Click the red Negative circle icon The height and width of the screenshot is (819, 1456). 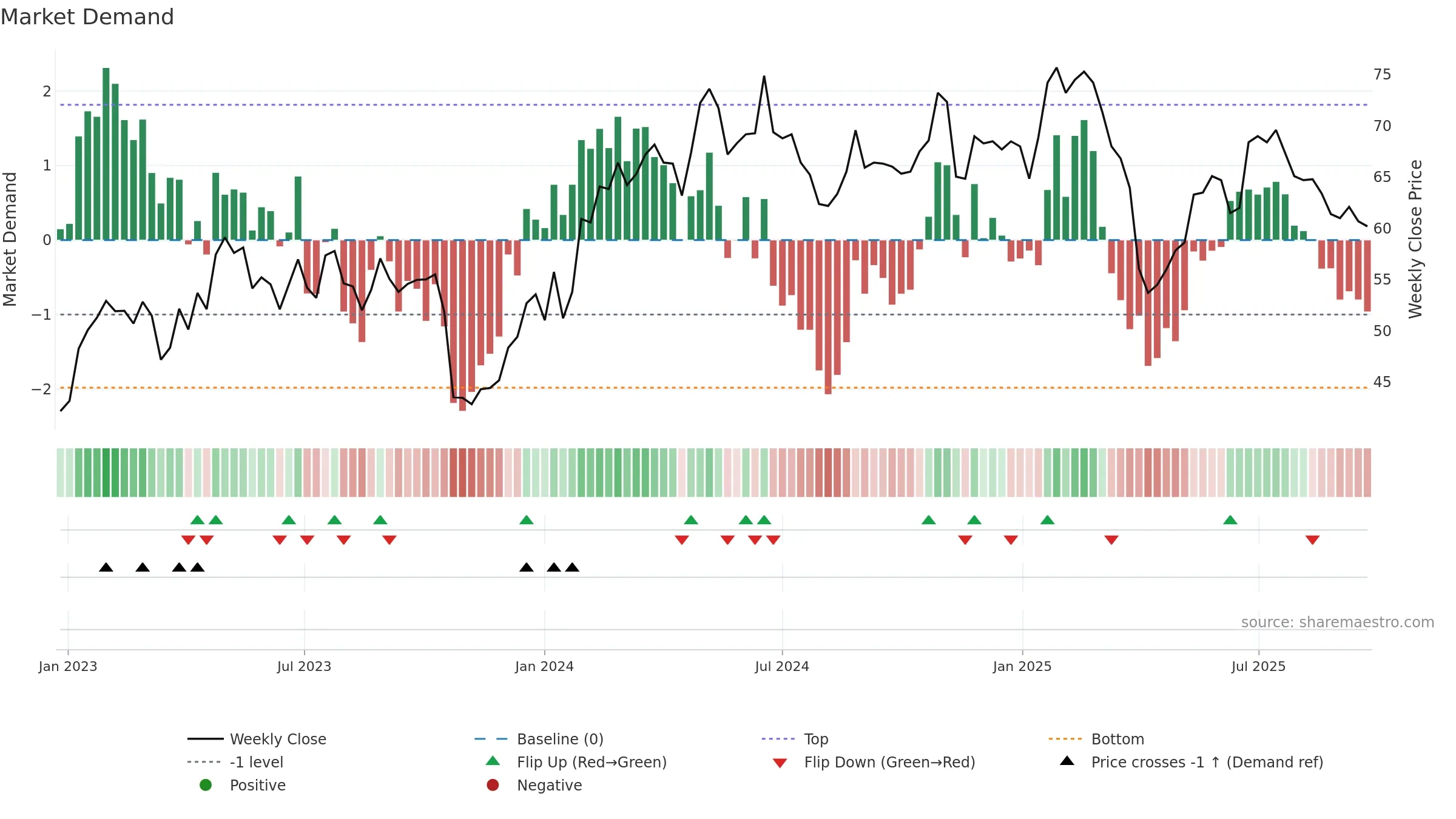[x=493, y=785]
